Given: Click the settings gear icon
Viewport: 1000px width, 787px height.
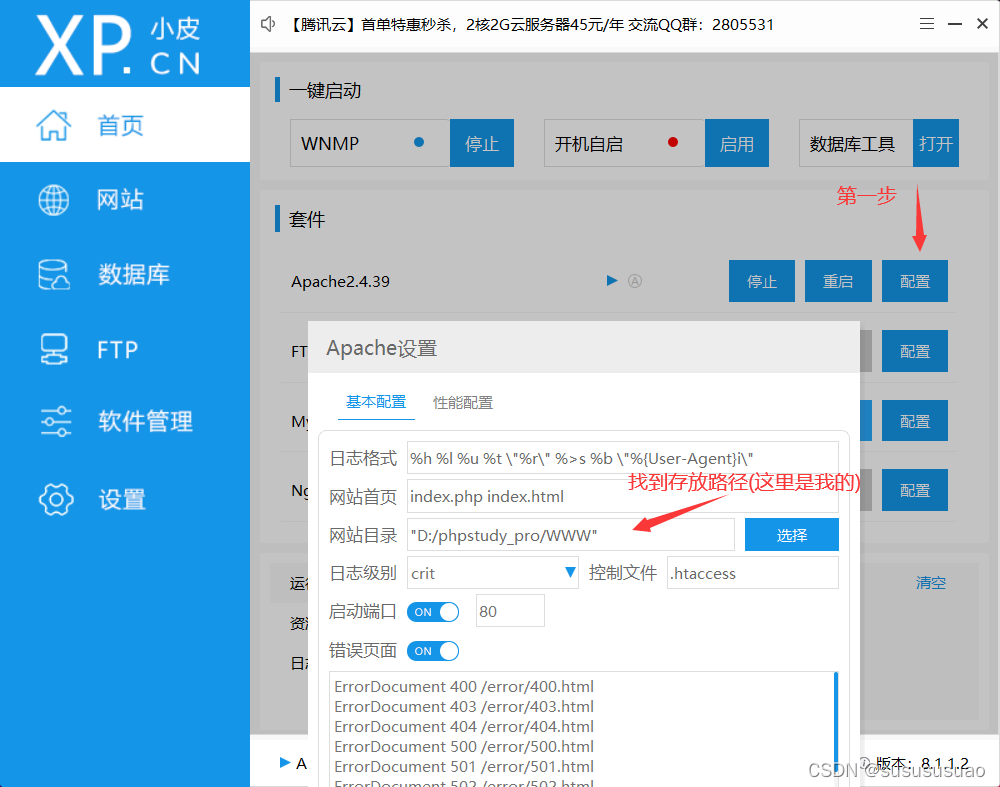Looking at the screenshot, I should (x=56, y=499).
